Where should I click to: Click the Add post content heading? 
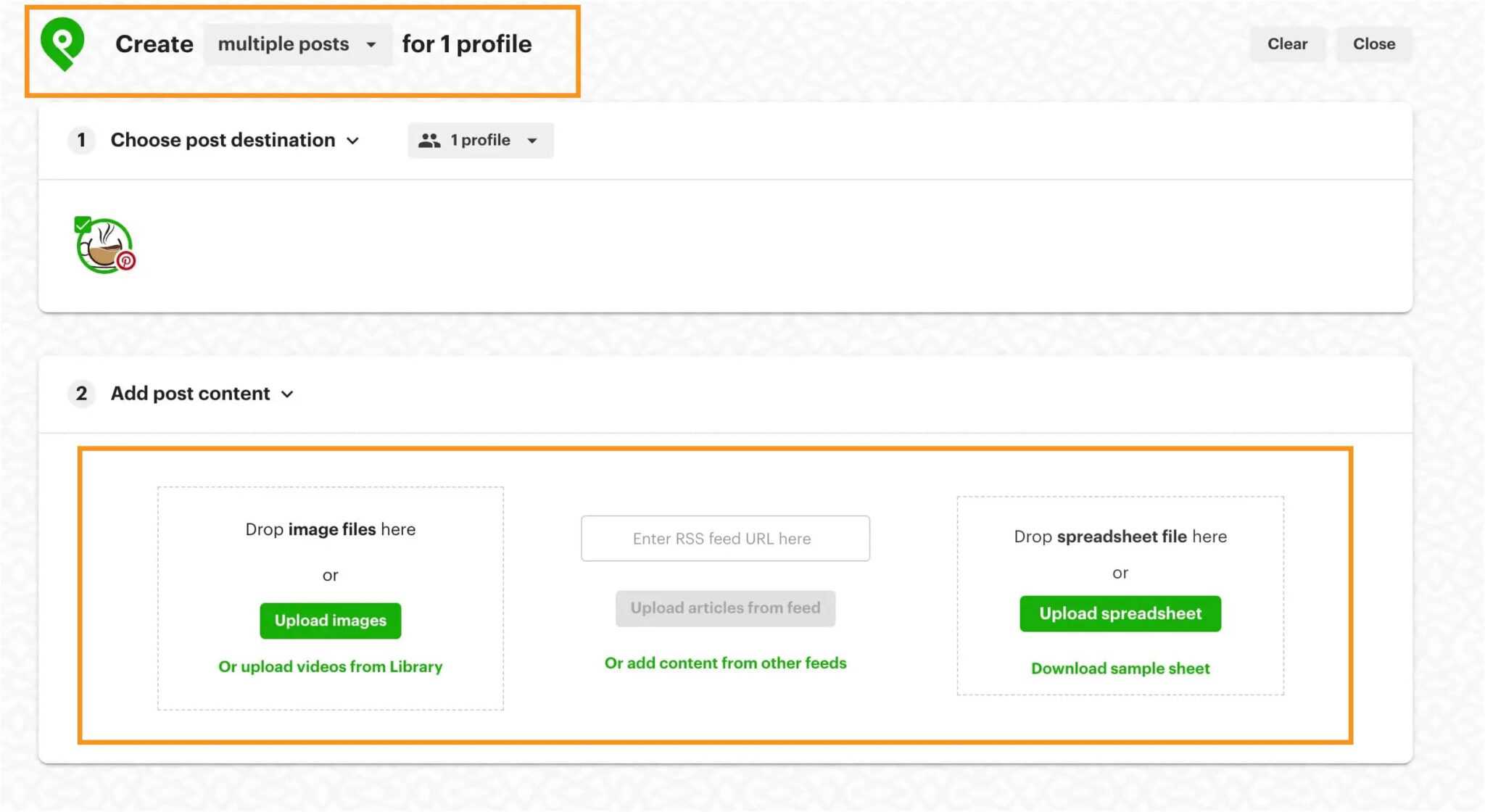click(x=190, y=394)
